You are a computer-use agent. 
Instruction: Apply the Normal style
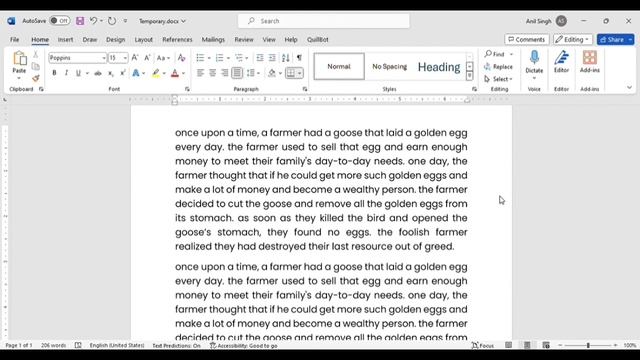tap(339, 66)
